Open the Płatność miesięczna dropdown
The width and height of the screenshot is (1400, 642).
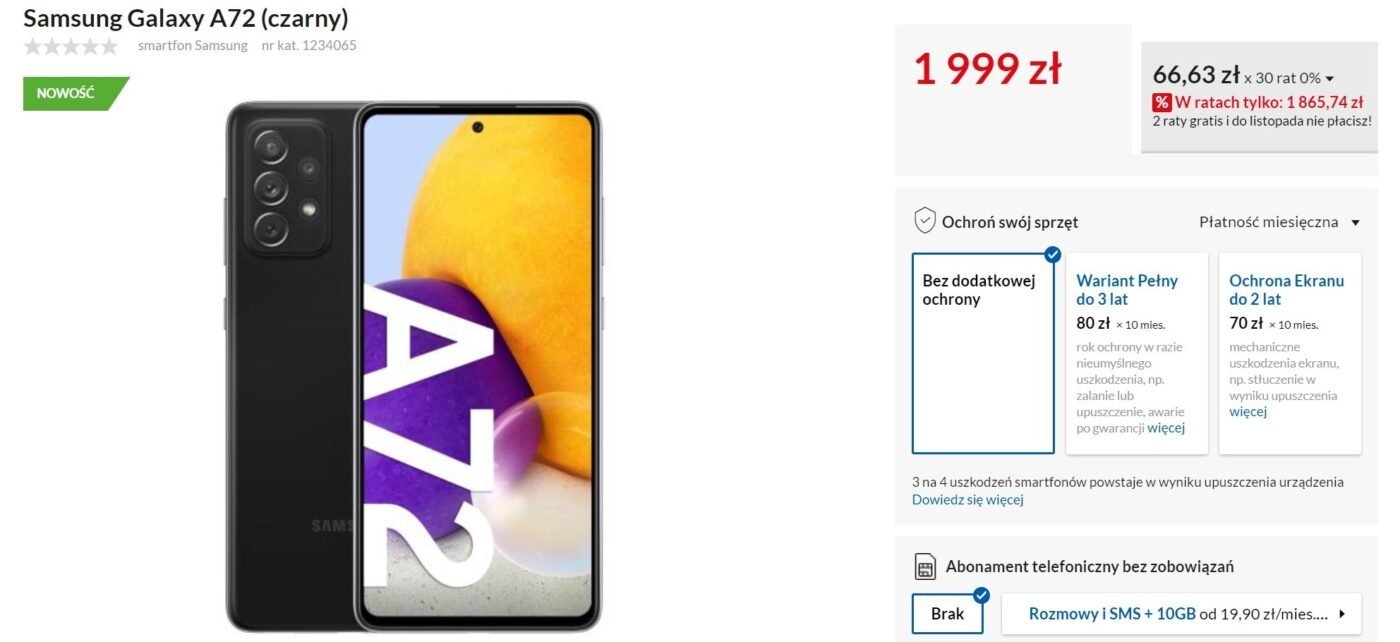click(x=1279, y=222)
